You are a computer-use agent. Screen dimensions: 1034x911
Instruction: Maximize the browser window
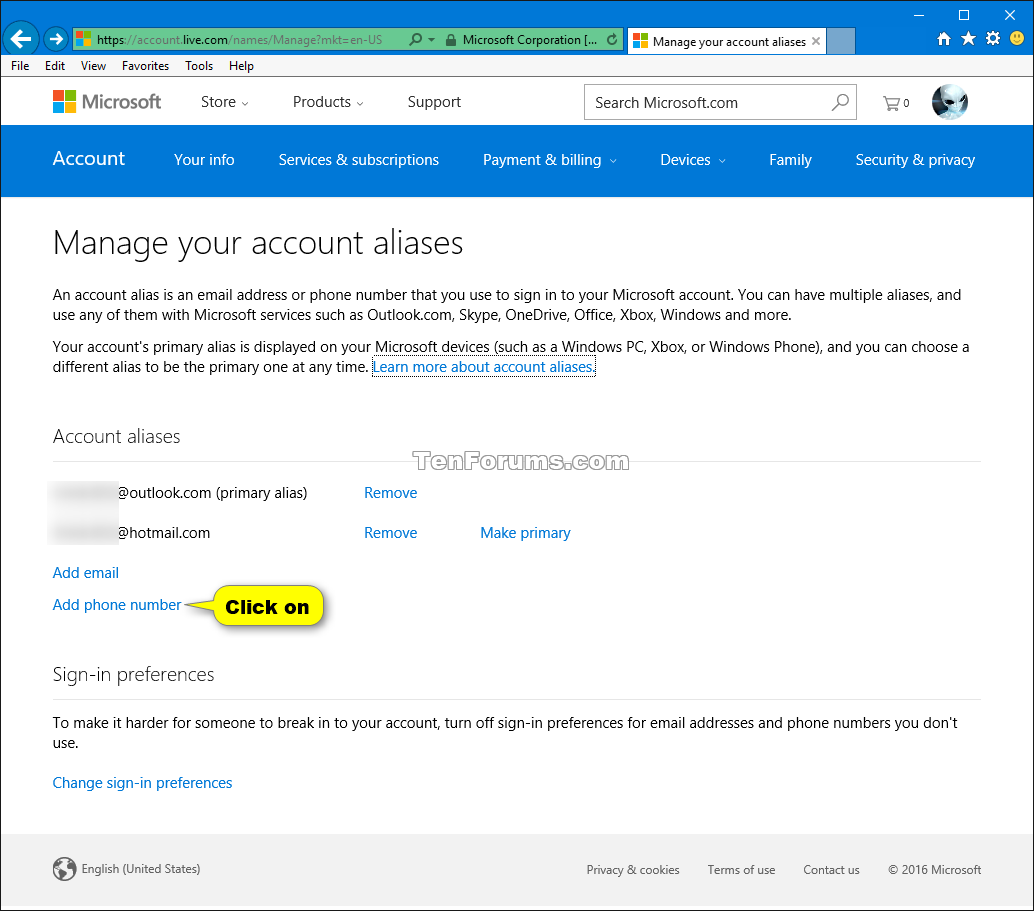(x=963, y=15)
